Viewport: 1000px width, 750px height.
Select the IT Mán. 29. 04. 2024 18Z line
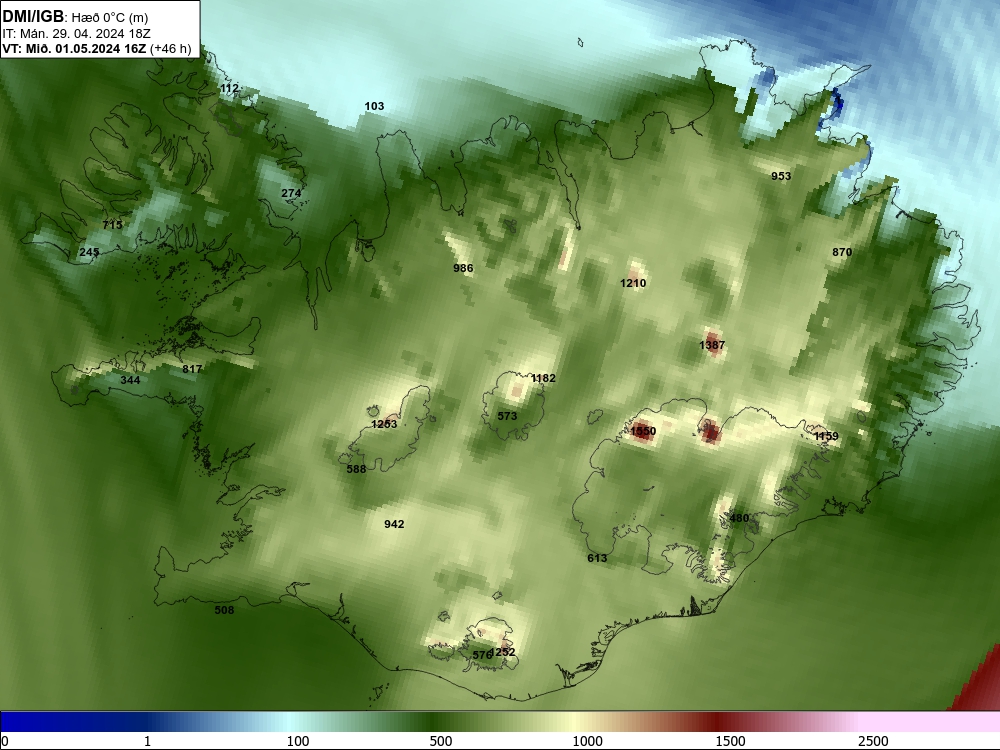pos(77,34)
